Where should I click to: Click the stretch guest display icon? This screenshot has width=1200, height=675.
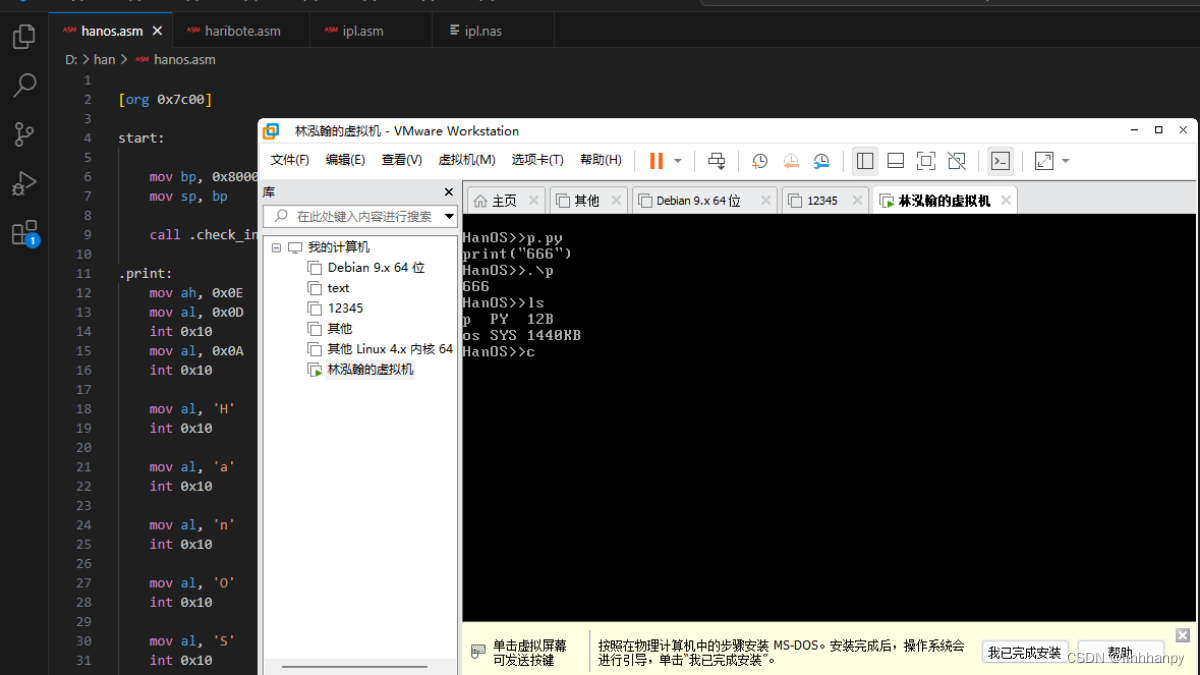pos(1044,161)
